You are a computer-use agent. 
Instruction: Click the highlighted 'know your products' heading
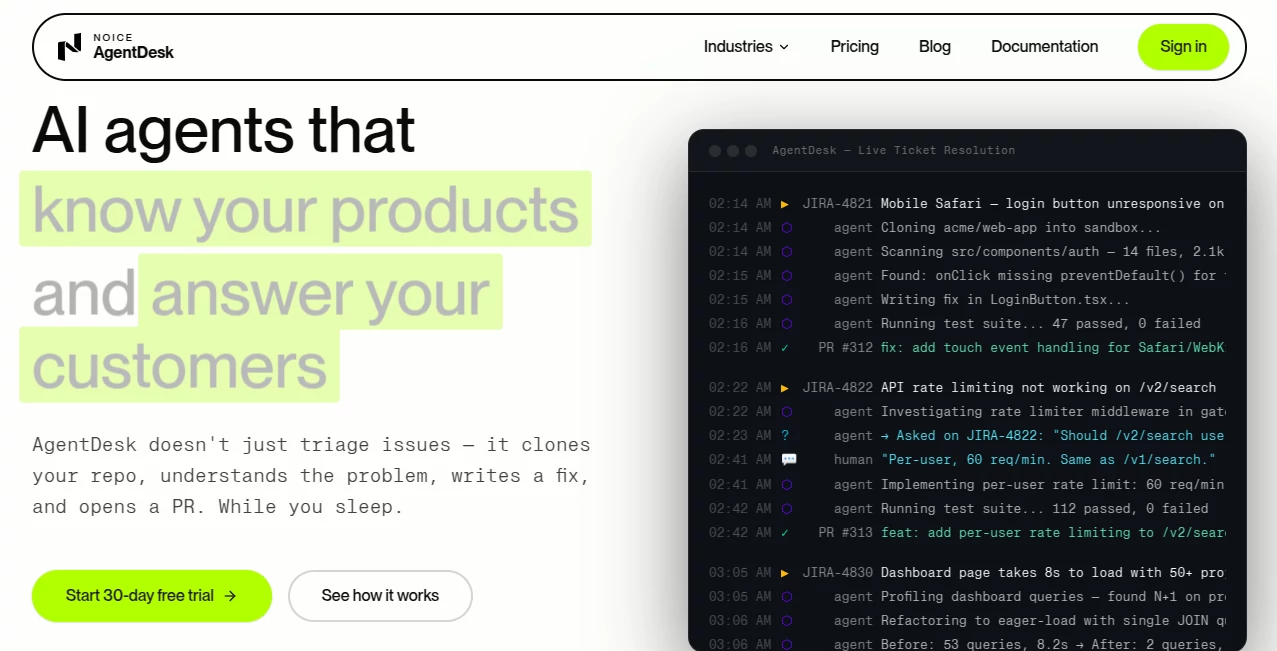(x=305, y=209)
